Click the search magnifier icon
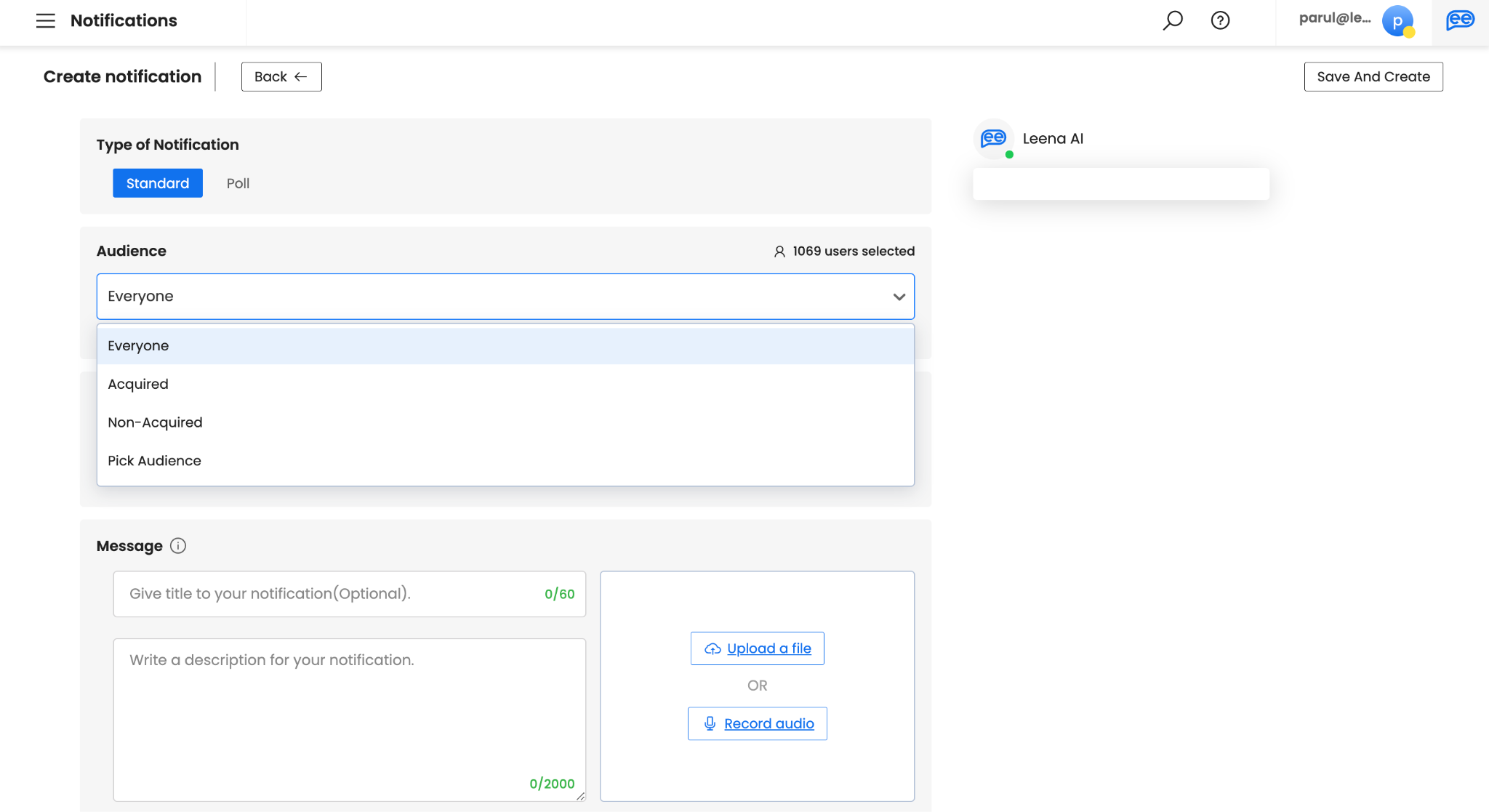The width and height of the screenshot is (1489, 812). [1172, 20]
